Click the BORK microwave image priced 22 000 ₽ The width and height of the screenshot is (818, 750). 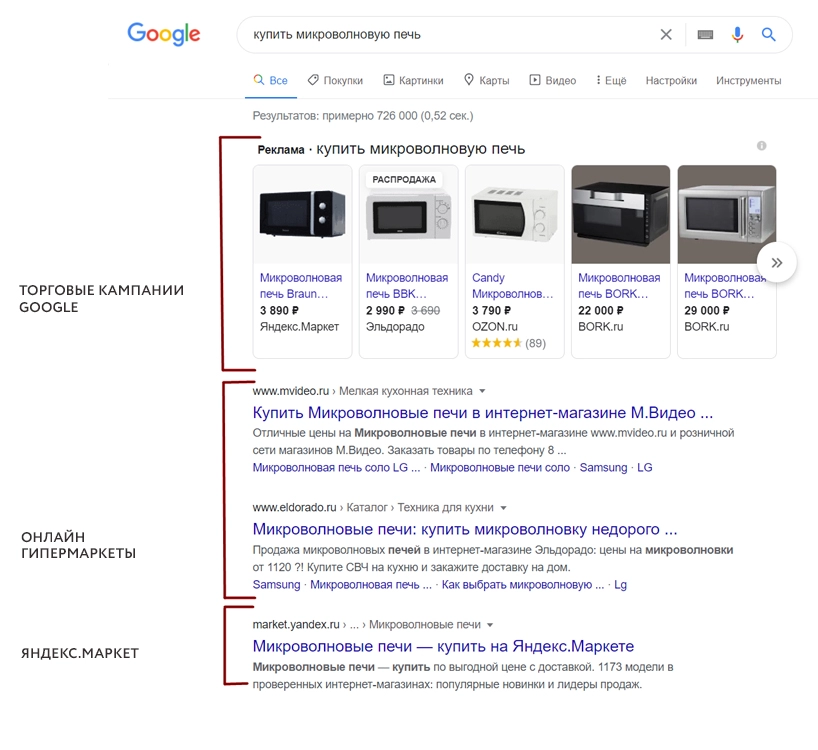point(621,214)
